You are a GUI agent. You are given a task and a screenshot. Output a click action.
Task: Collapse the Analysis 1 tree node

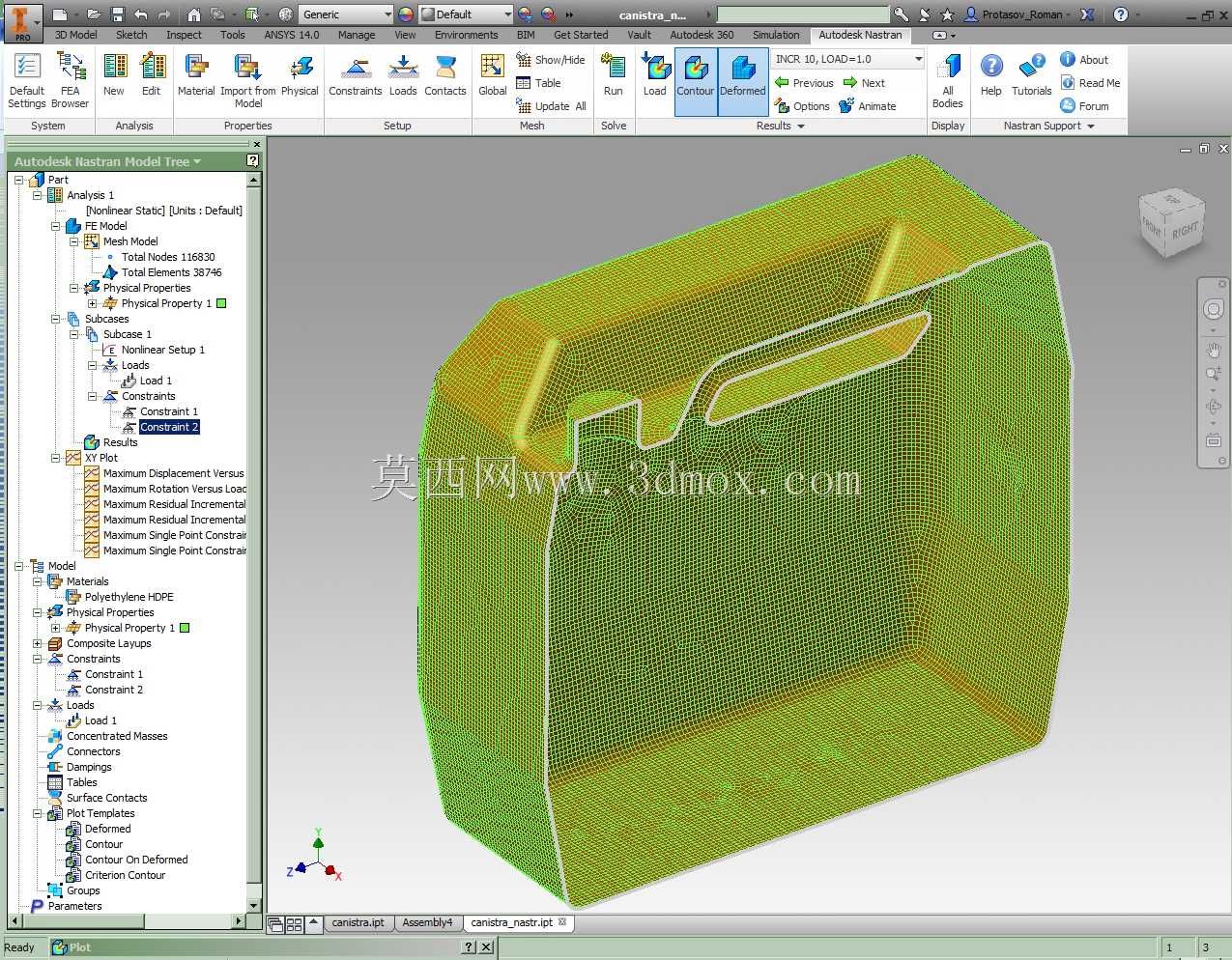(x=37, y=195)
